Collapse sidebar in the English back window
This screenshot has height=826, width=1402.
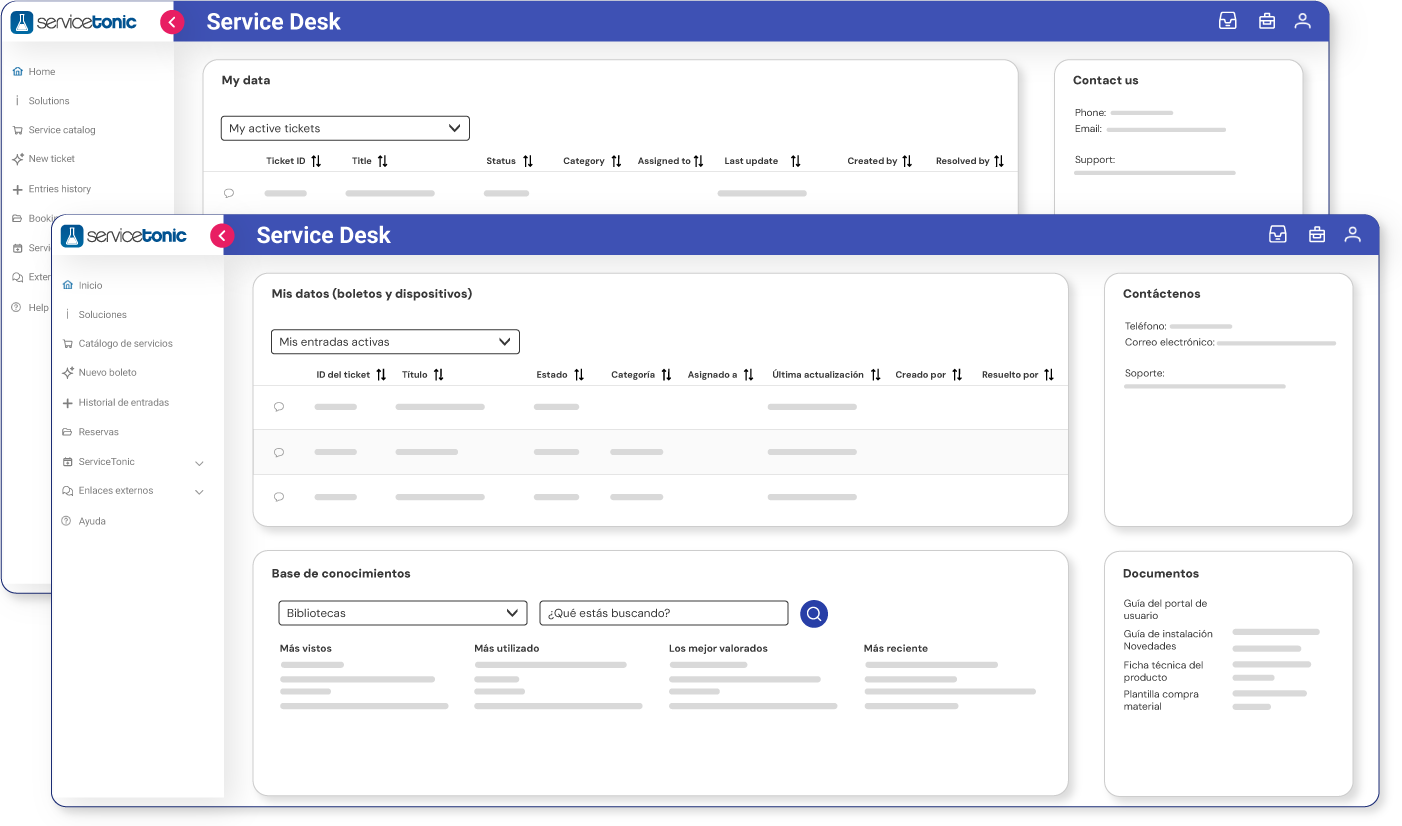point(172,22)
